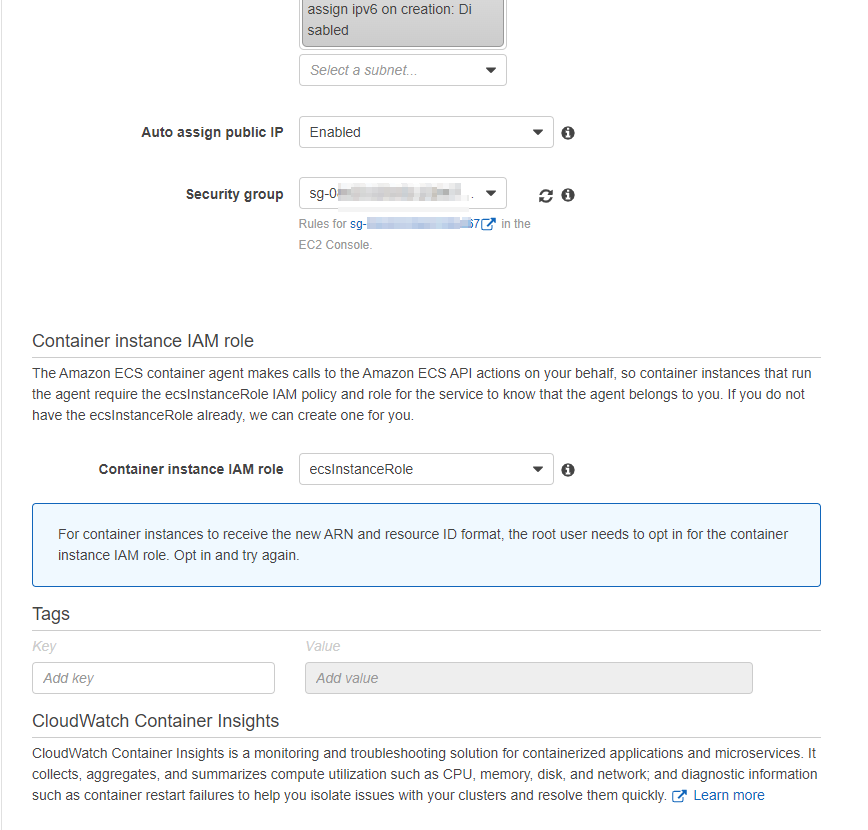
Task: Click the external-link icon before Learn more
Action: click(x=679, y=796)
